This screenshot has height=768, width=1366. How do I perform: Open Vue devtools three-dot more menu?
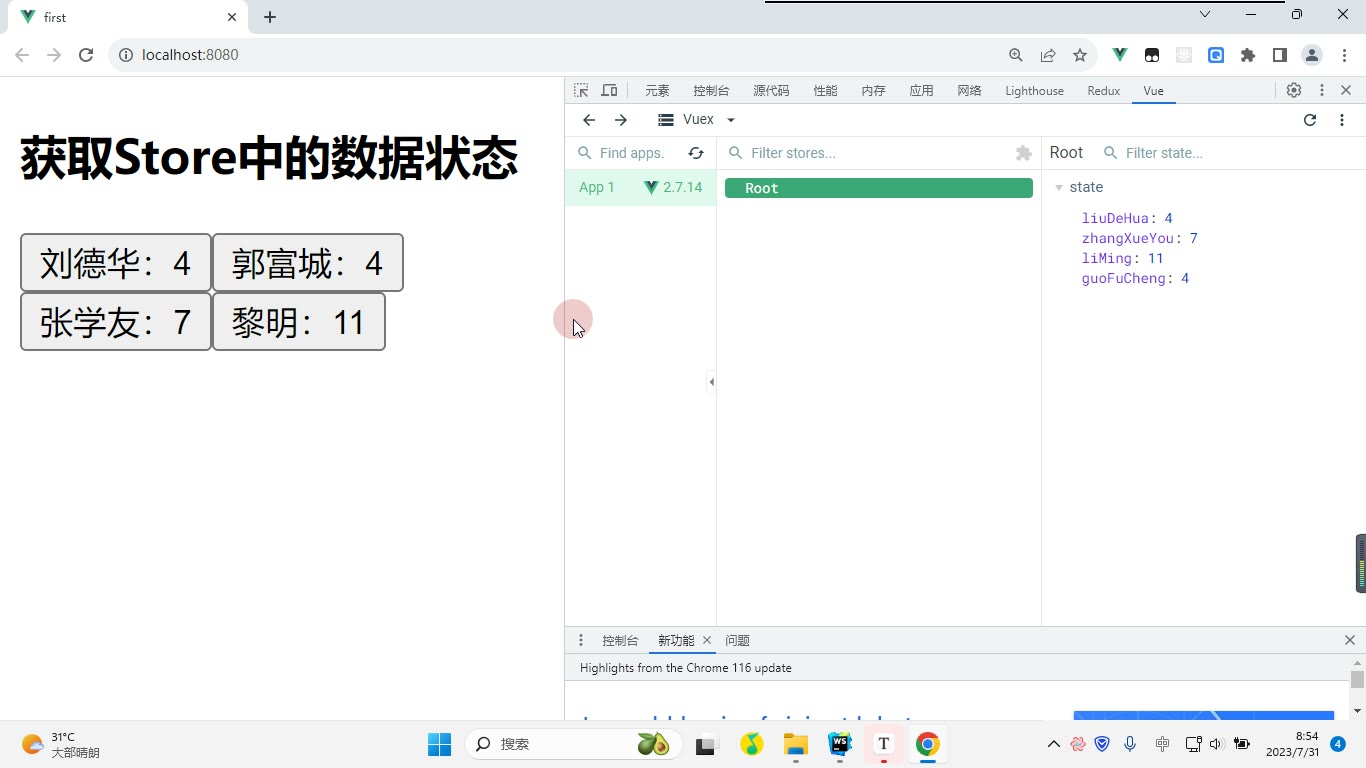[x=1342, y=120]
